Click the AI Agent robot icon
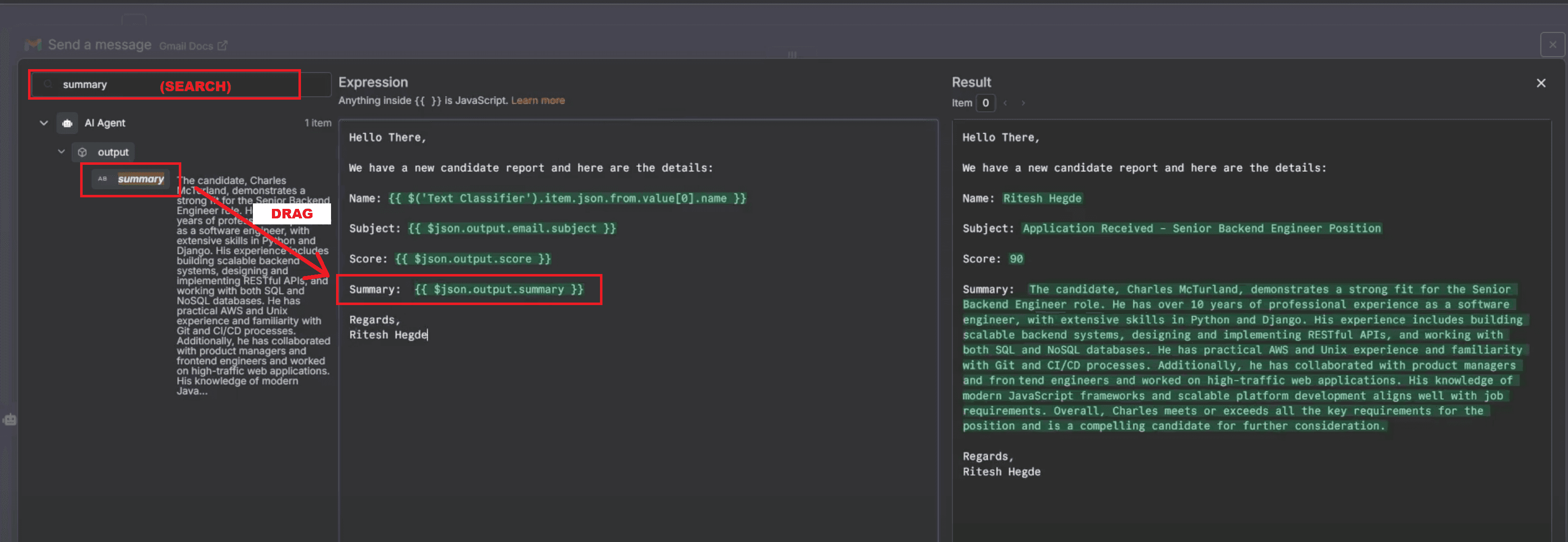 [x=68, y=123]
